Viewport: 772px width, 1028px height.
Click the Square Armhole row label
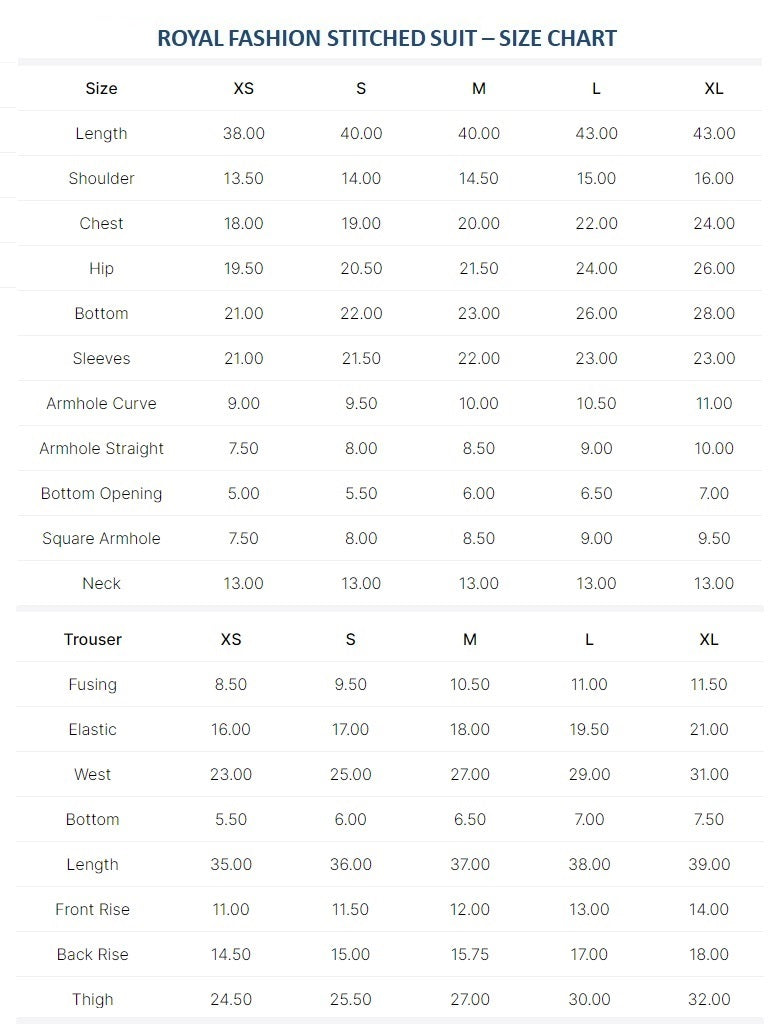point(101,538)
